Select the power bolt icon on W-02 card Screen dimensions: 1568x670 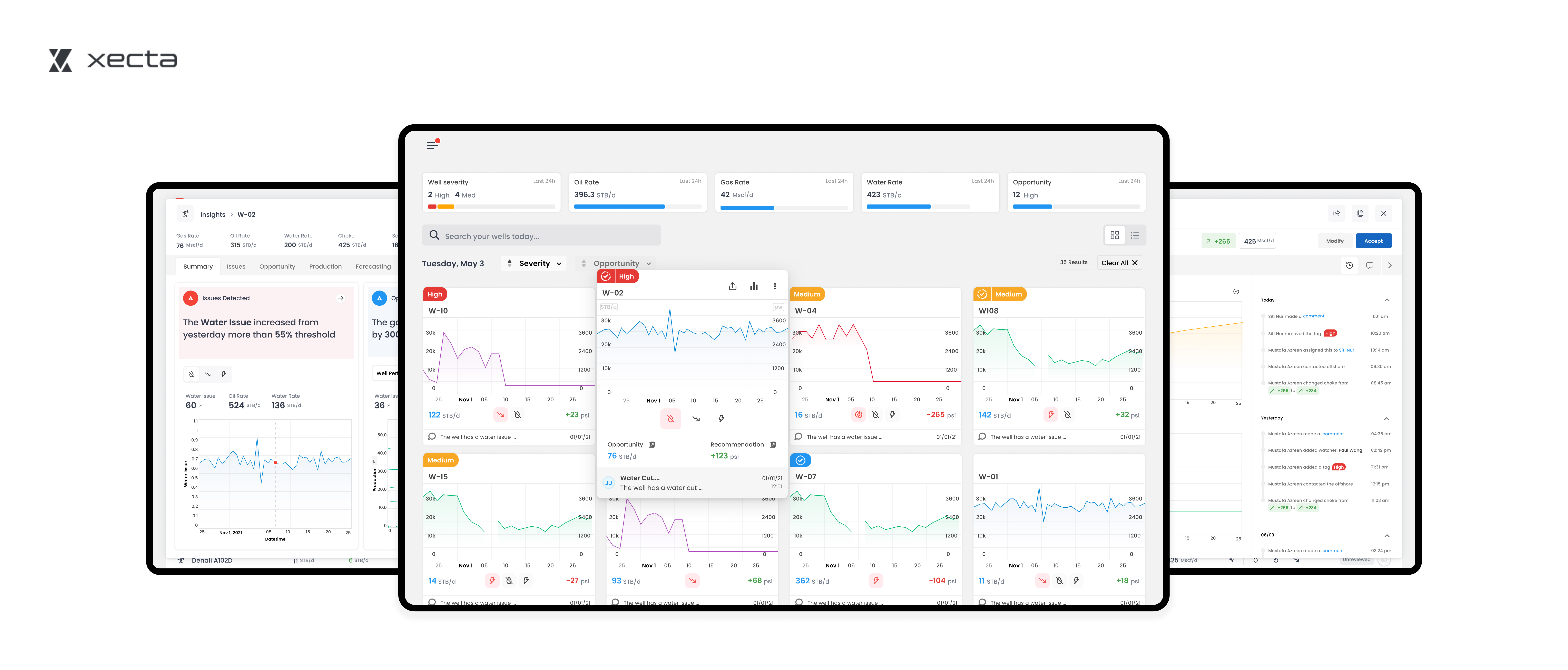point(721,419)
